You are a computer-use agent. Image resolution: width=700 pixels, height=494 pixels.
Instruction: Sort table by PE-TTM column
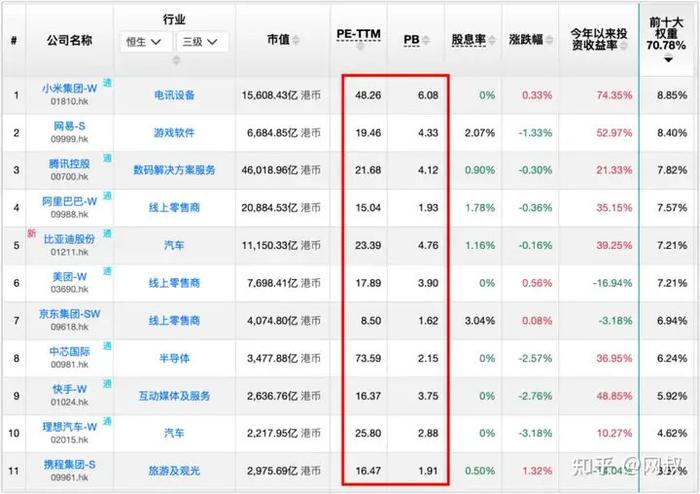[360, 46]
